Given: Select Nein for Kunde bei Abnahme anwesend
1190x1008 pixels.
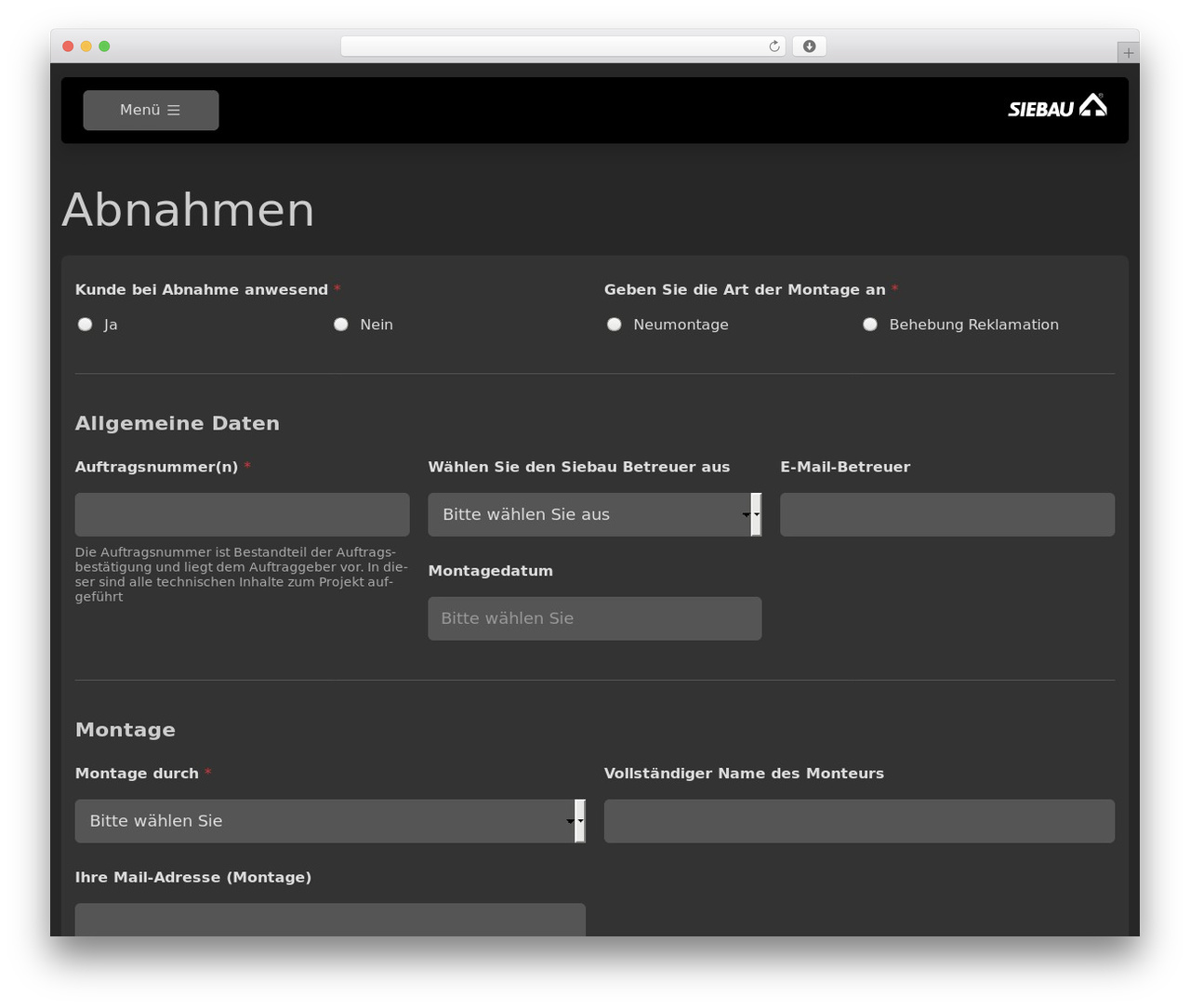Looking at the screenshot, I should pos(341,325).
